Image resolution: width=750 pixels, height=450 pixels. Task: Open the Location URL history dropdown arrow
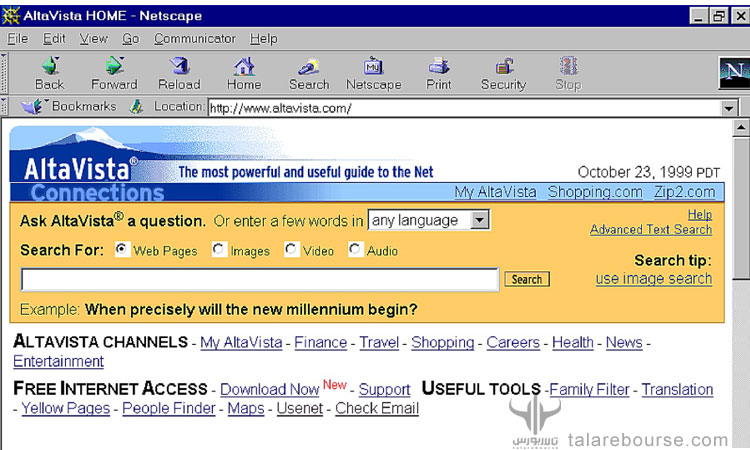coord(728,109)
